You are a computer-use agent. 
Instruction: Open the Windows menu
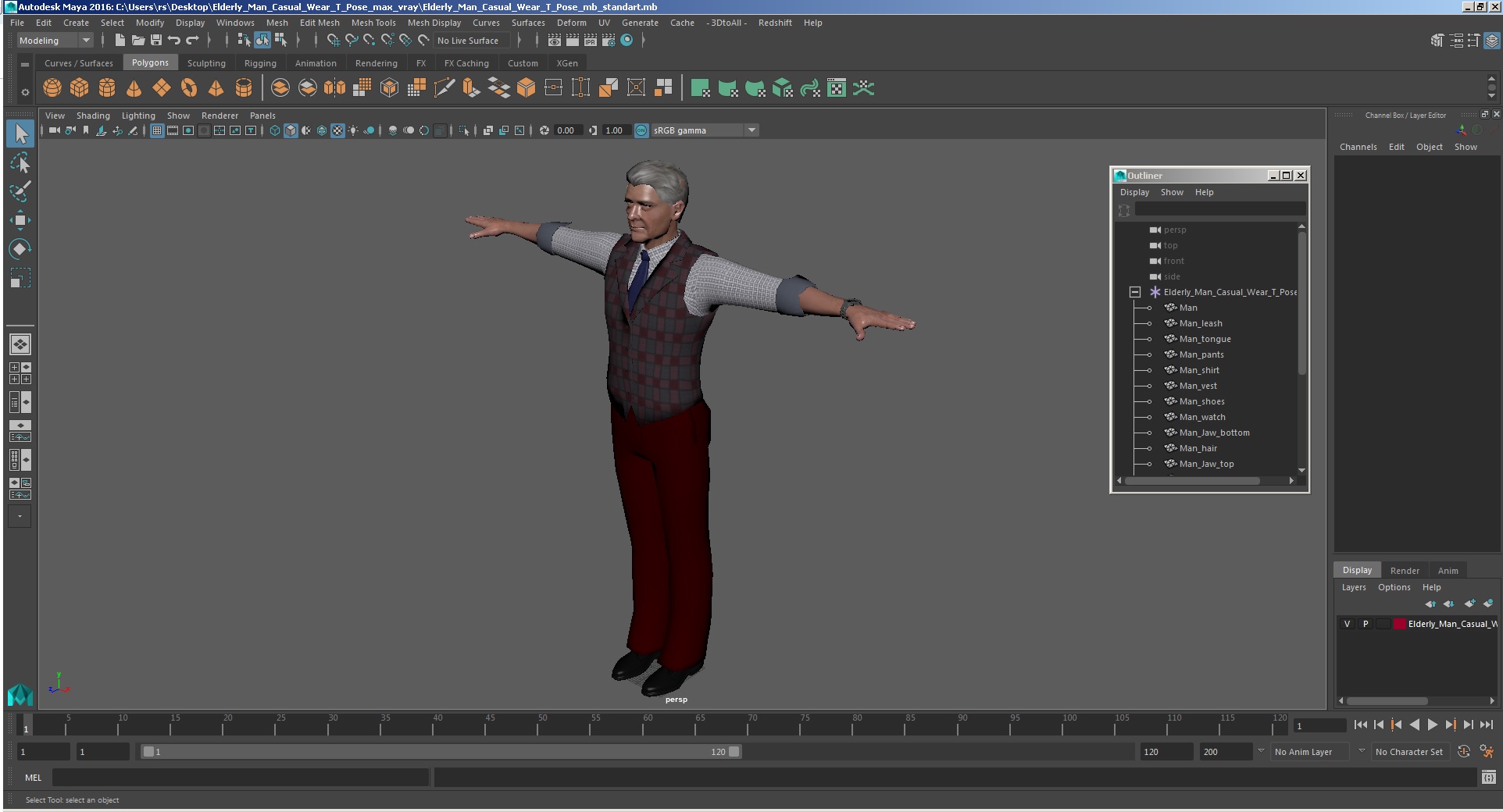(x=235, y=23)
